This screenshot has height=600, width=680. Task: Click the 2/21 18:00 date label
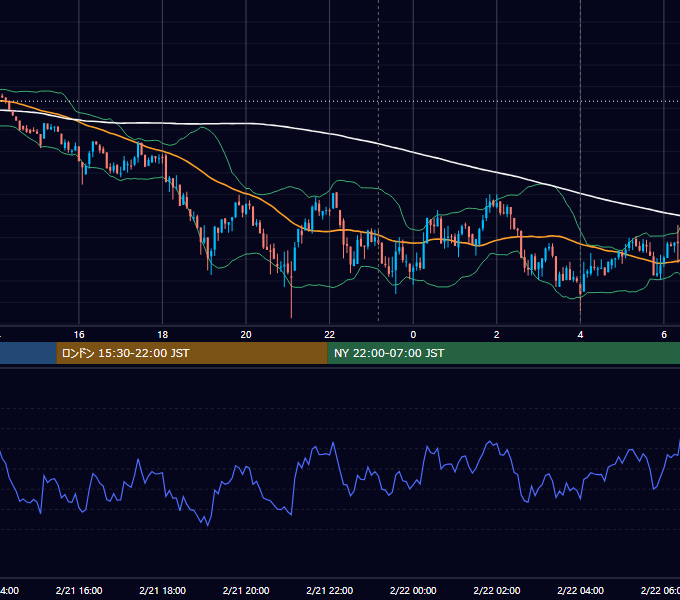click(163, 590)
